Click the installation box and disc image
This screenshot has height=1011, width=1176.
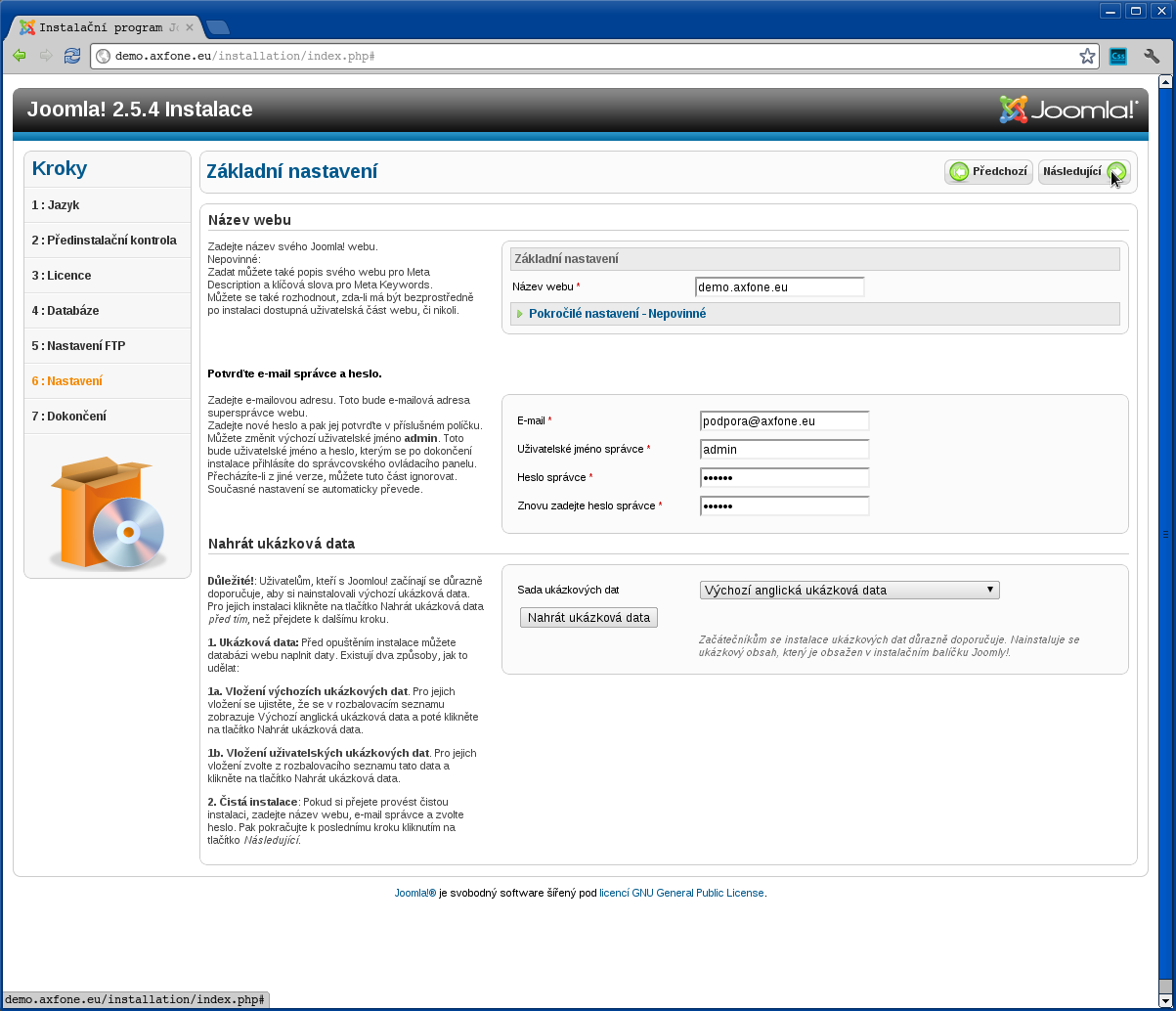[108, 512]
